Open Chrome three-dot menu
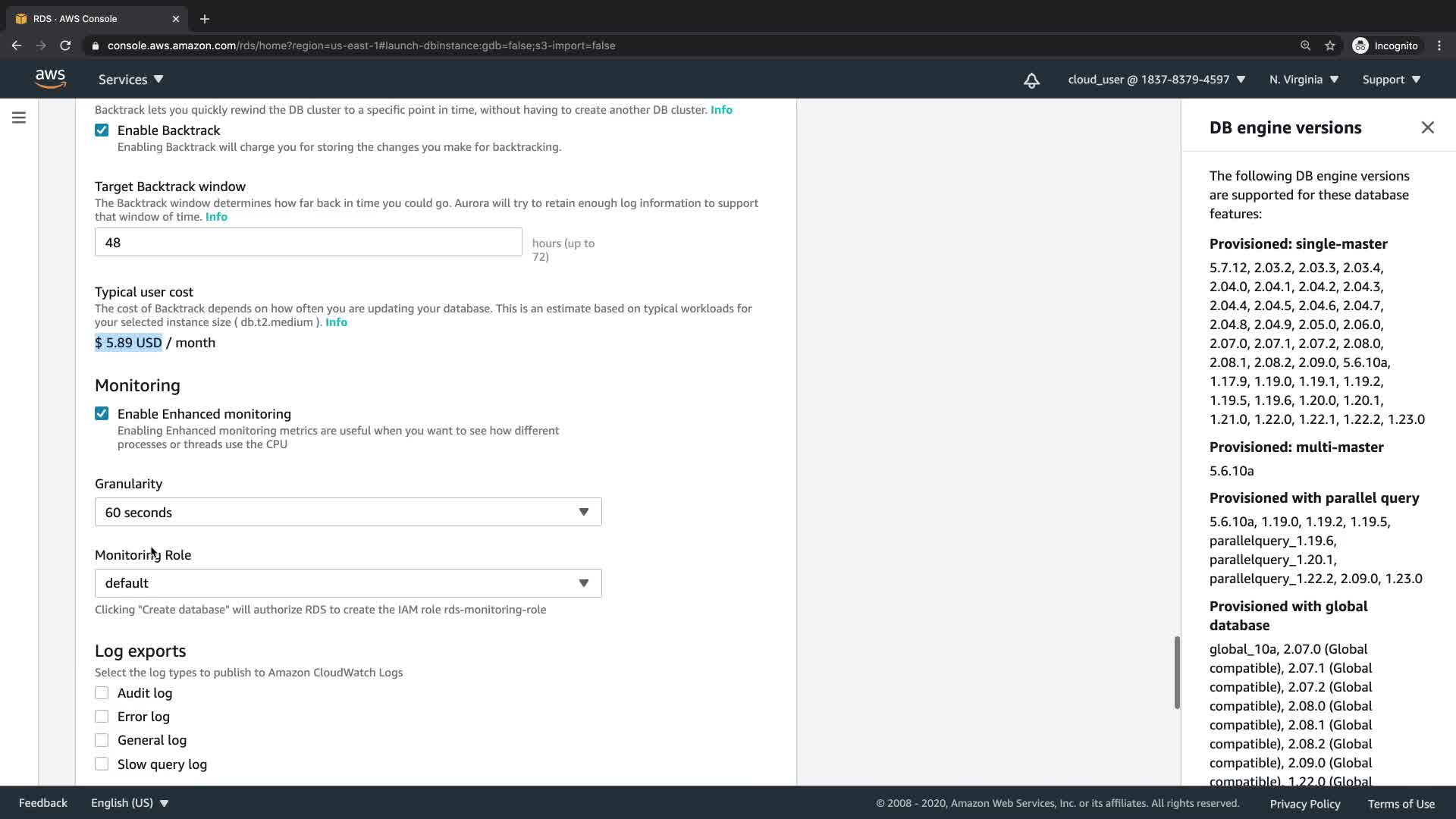Viewport: 1456px width, 819px height. click(1439, 45)
